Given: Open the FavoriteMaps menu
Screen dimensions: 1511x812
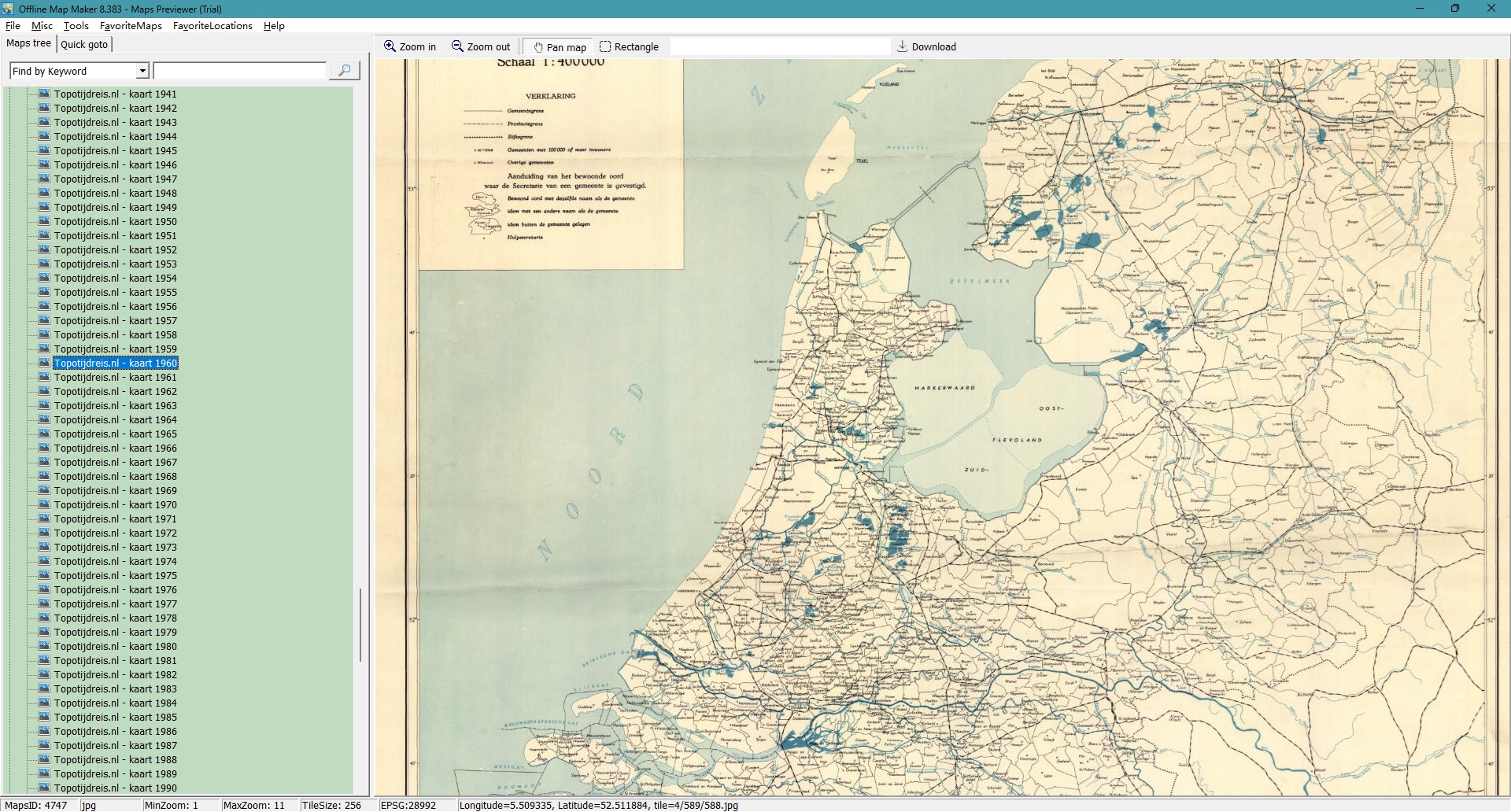Looking at the screenshot, I should (x=131, y=26).
